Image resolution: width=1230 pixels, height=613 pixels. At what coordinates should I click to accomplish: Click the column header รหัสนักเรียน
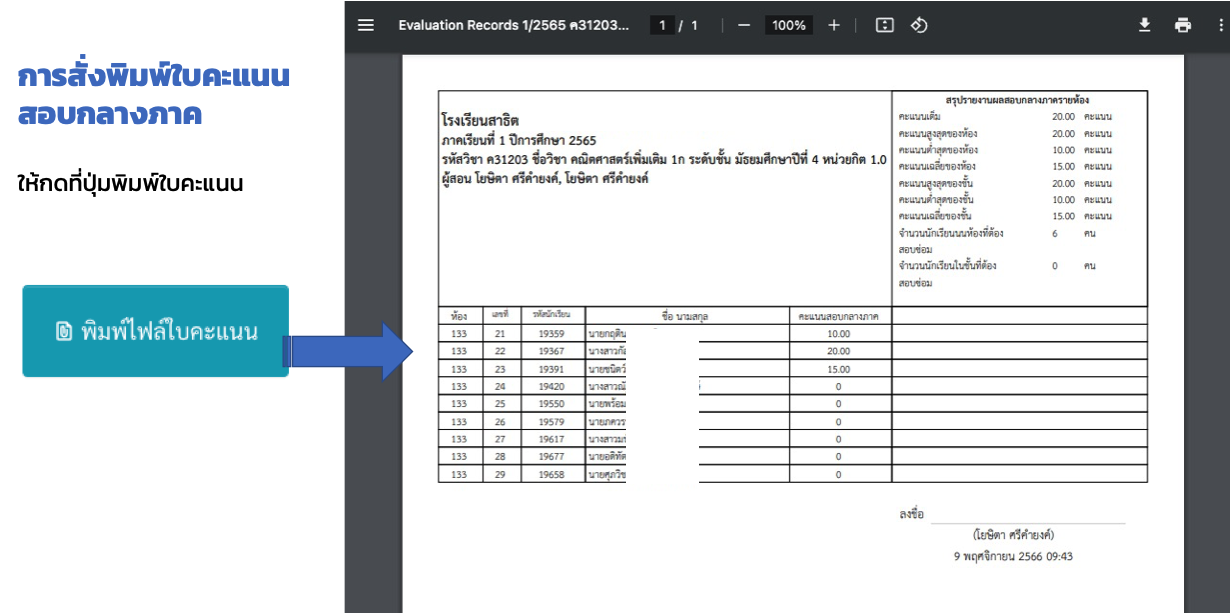tap(552, 316)
